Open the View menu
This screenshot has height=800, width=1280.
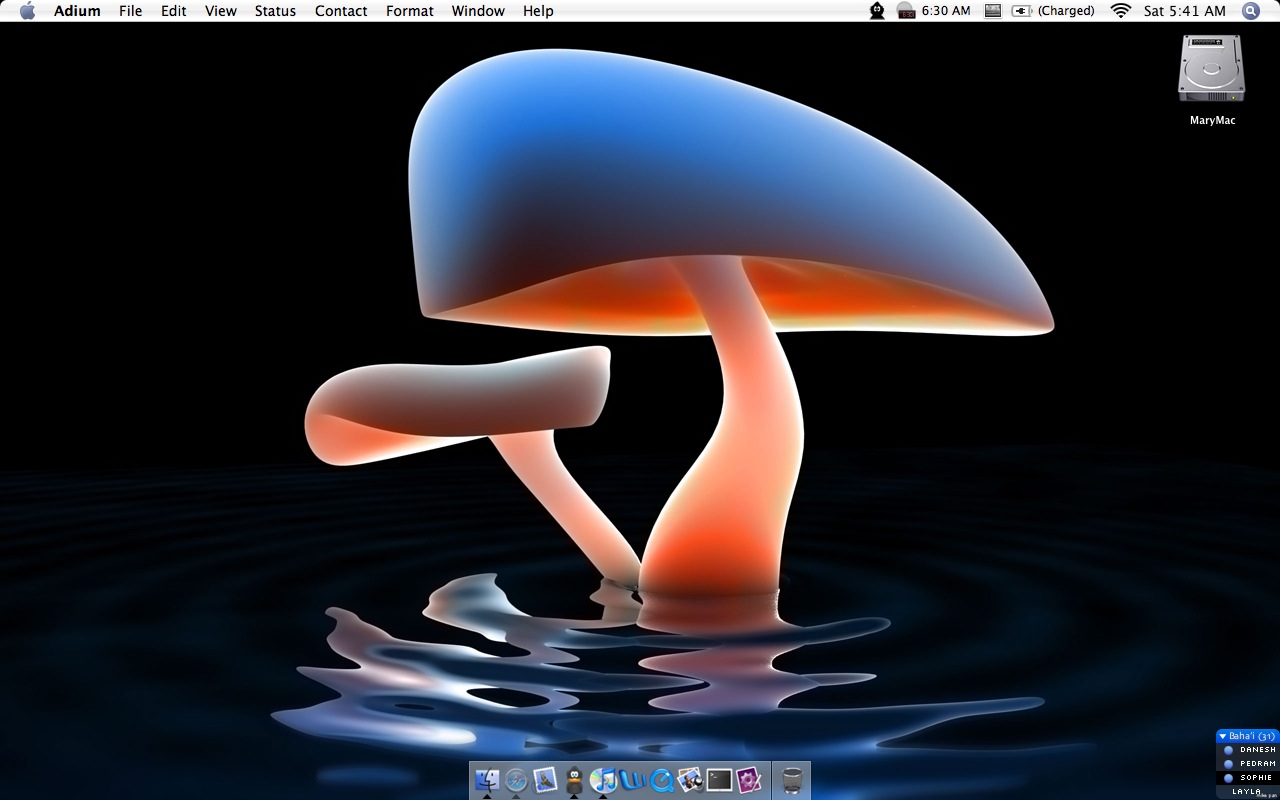coord(221,11)
